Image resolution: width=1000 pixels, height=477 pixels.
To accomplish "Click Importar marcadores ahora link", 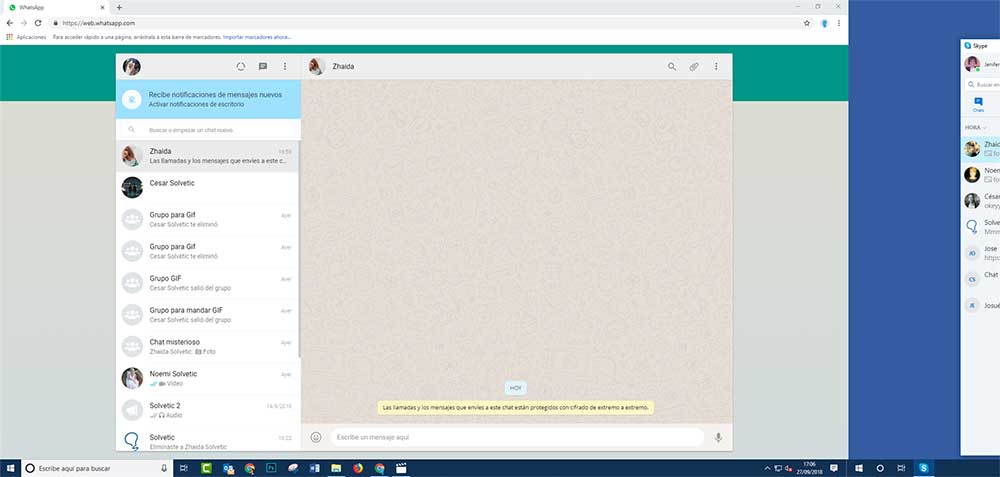I will (x=257, y=37).
